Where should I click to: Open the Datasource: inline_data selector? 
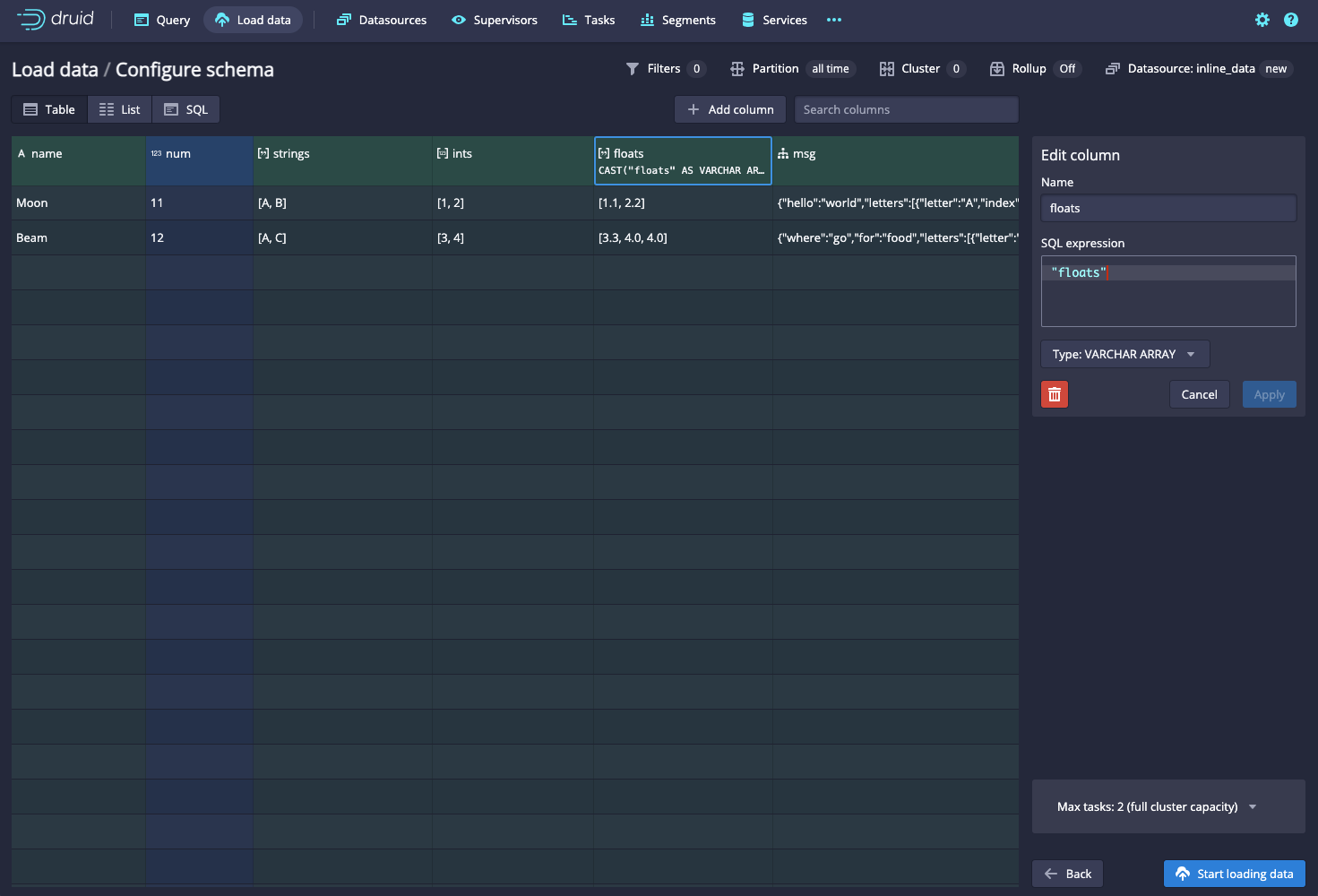(1199, 69)
